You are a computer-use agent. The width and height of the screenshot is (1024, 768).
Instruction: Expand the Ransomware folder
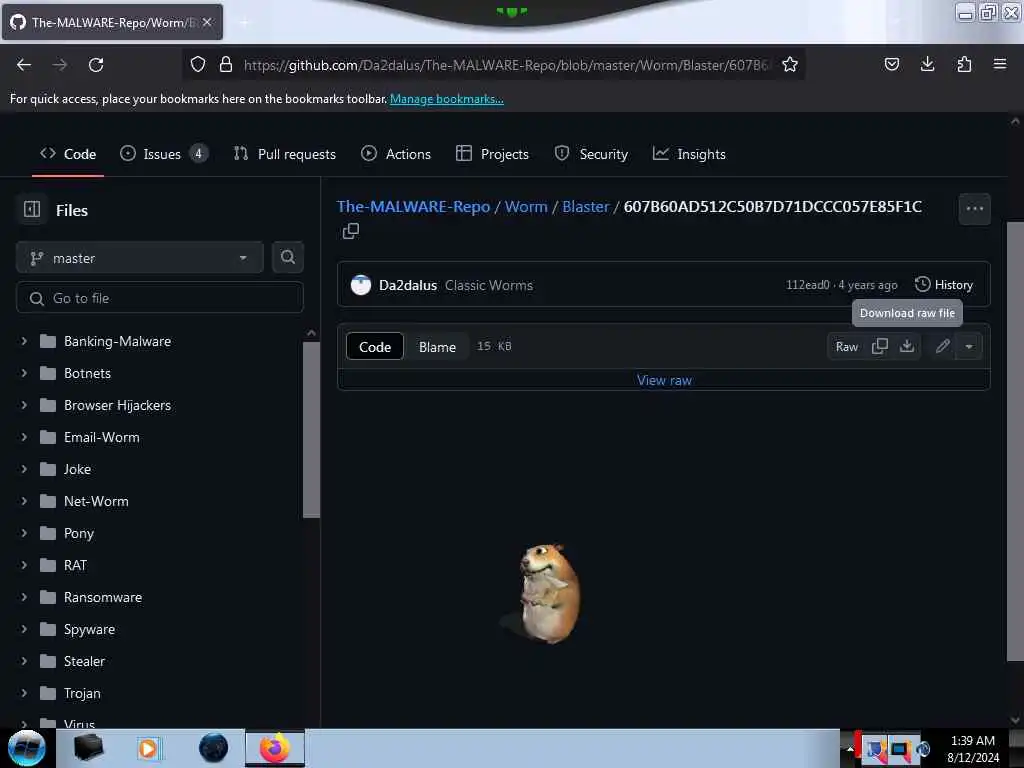pyautogui.click(x=24, y=597)
